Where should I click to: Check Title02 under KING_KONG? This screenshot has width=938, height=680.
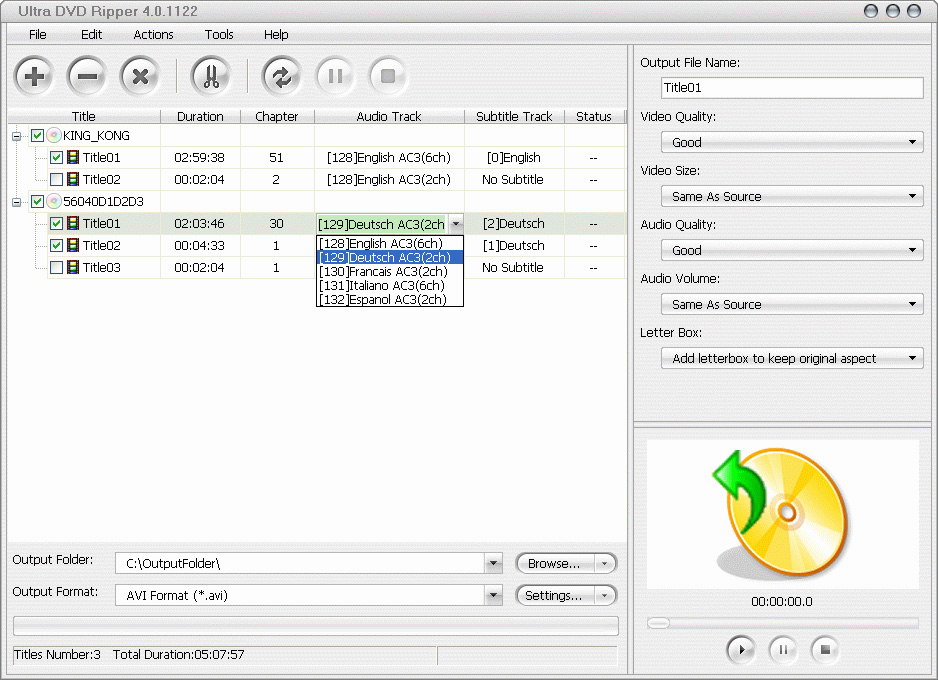click(57, 180)
